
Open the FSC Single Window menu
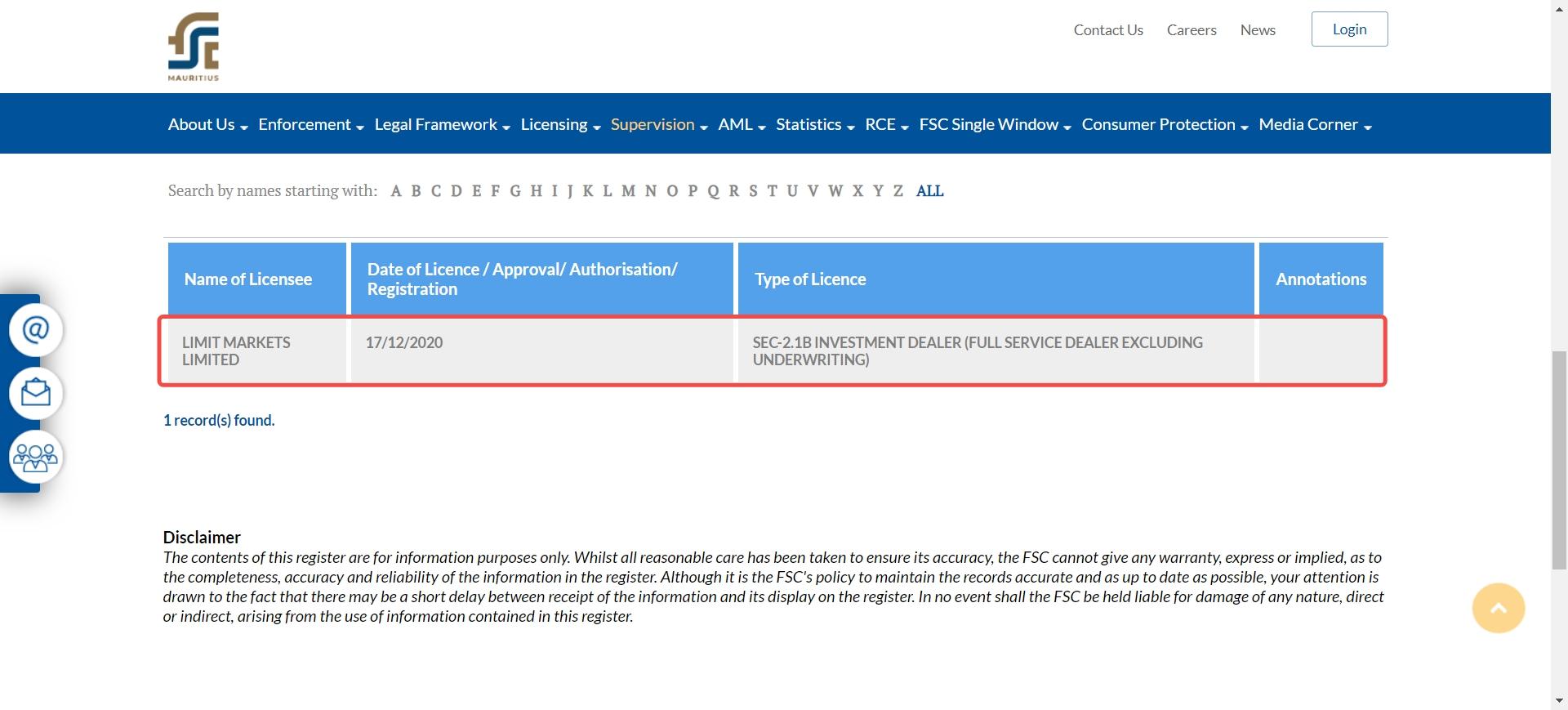click(x=995, y=124)
